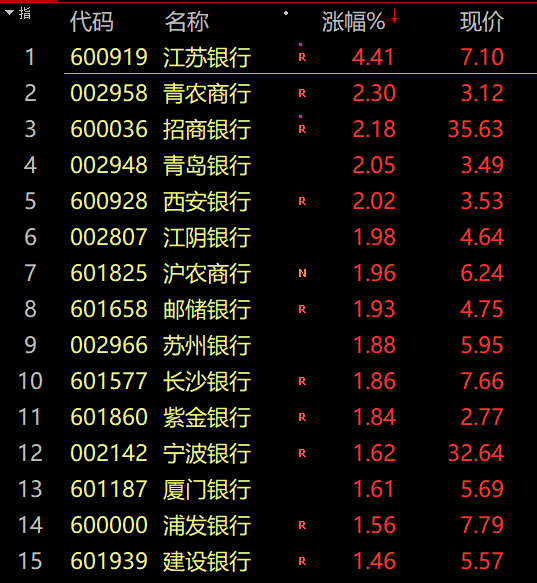Click the 代码 column header

[91, 22]
